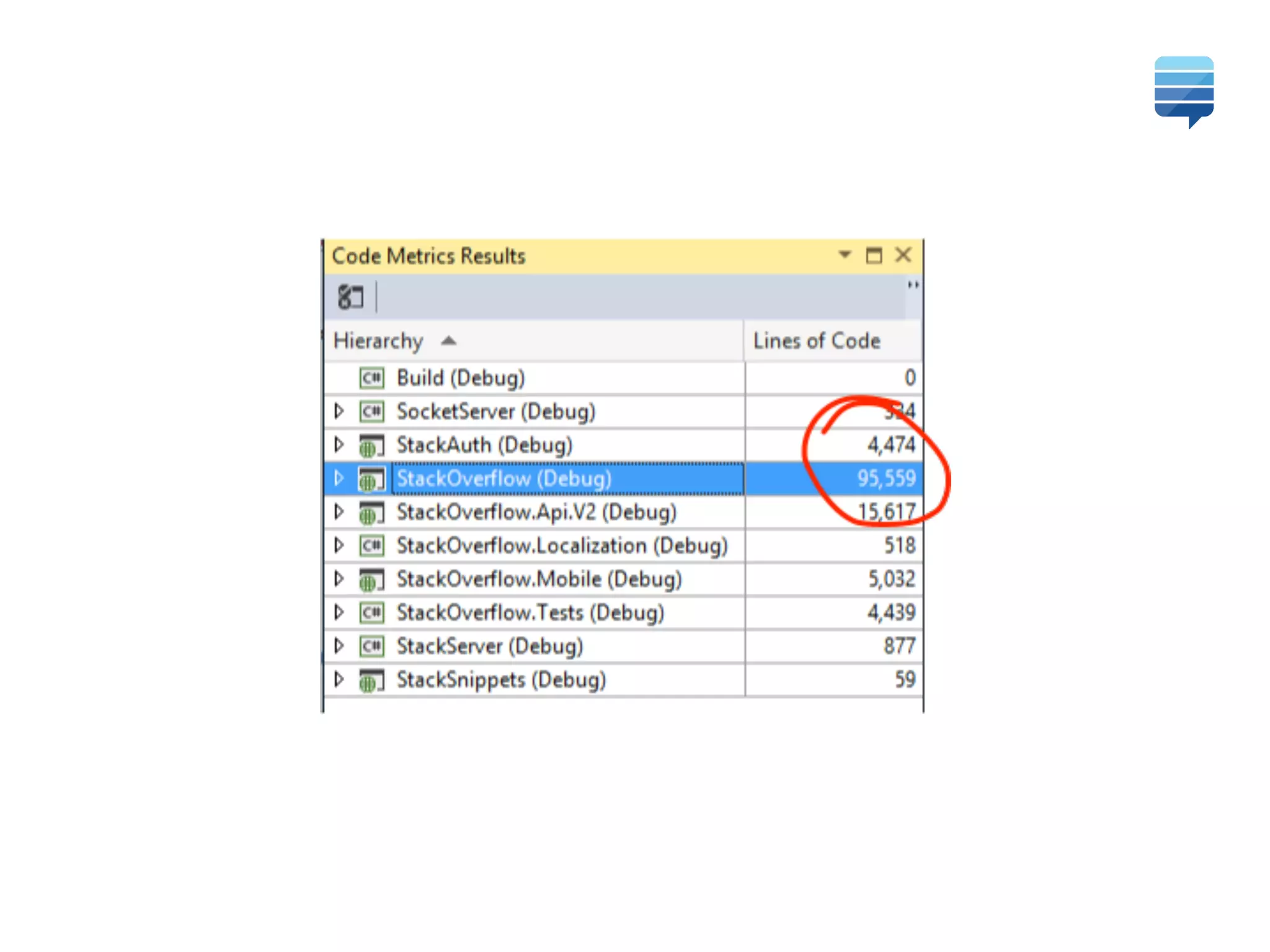Click the 877 lines of code value
1270x952 pixels.
(900, 645)
